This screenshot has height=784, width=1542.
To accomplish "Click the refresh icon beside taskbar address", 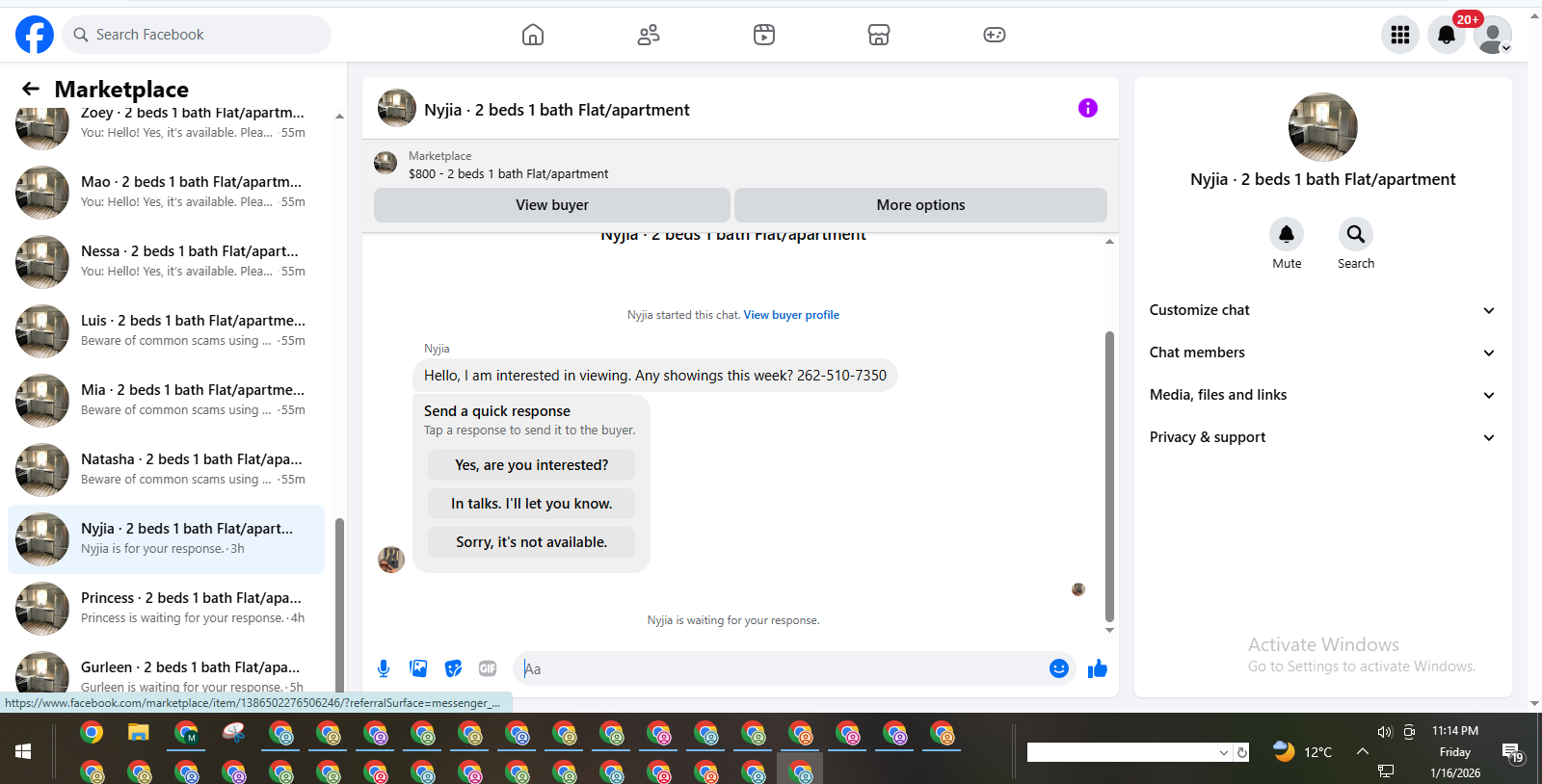I will point(1242,752).
